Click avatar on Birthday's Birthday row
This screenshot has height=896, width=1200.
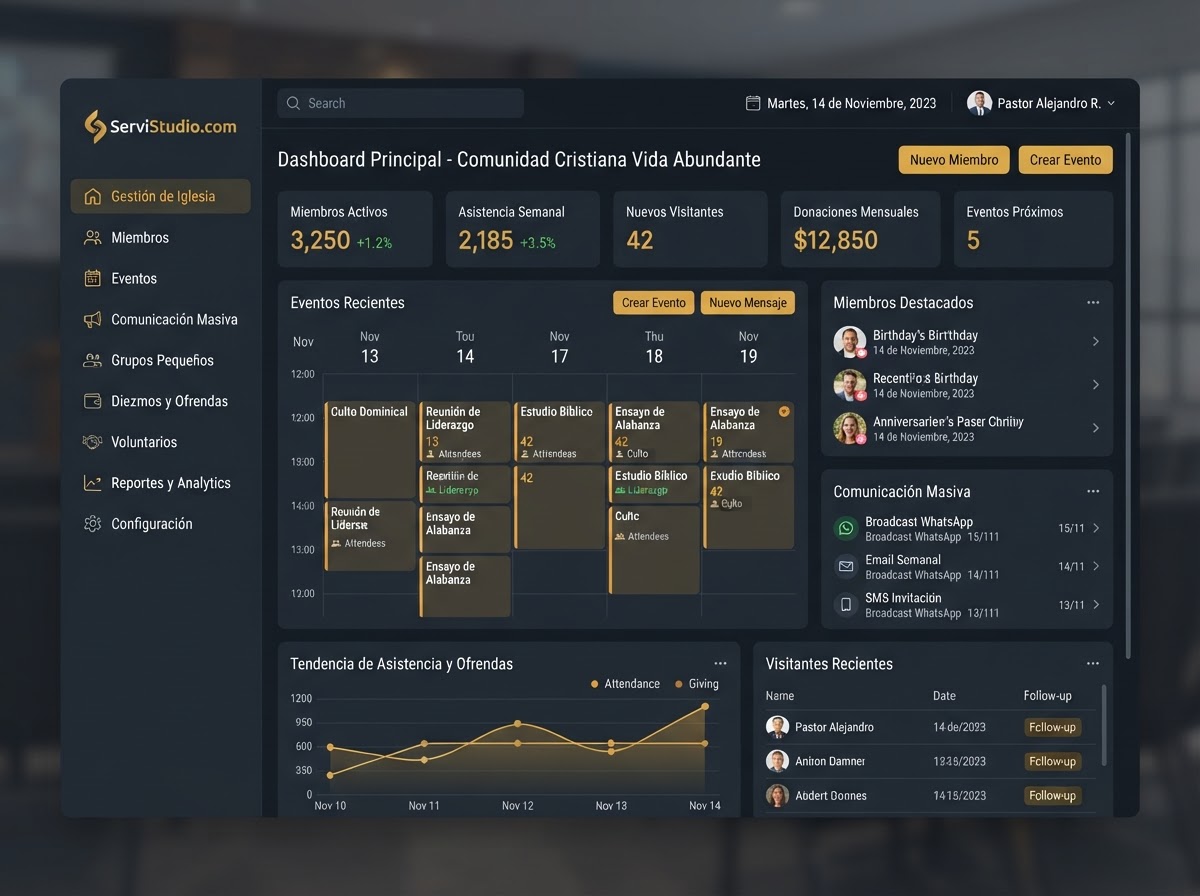click(x=850, y=342)
